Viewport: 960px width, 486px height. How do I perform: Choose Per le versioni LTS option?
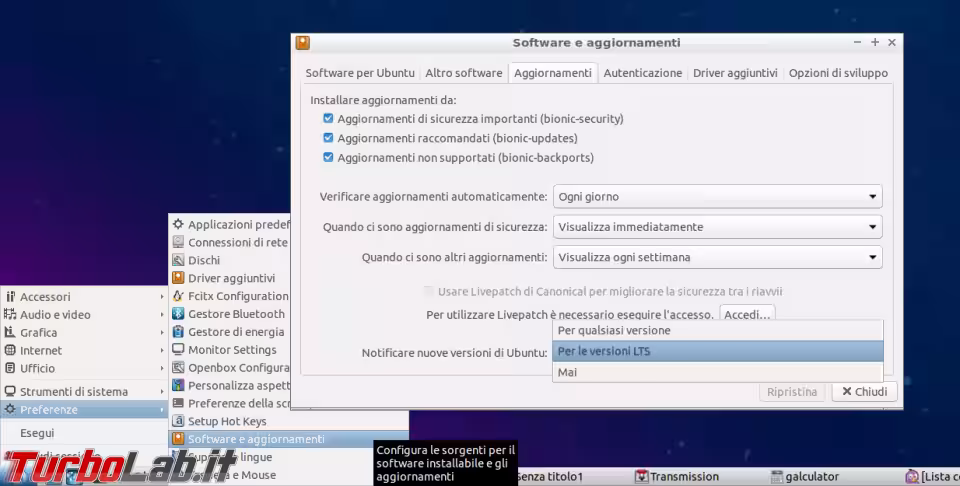pos(718,351)
